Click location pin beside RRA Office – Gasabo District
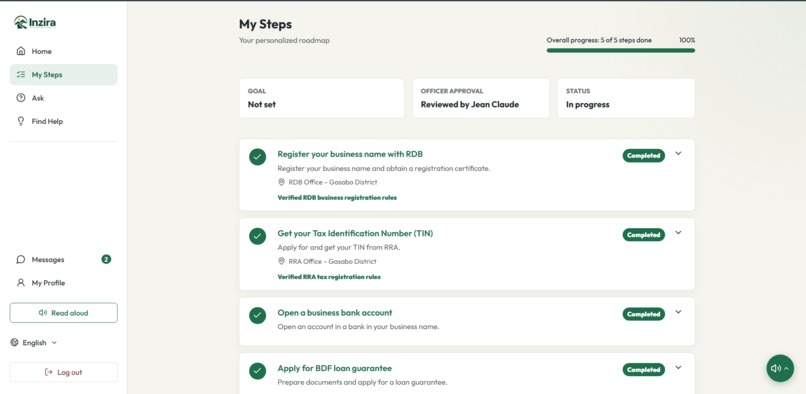Viewport: 806px width, 394px height. click(x=281, y=261)
